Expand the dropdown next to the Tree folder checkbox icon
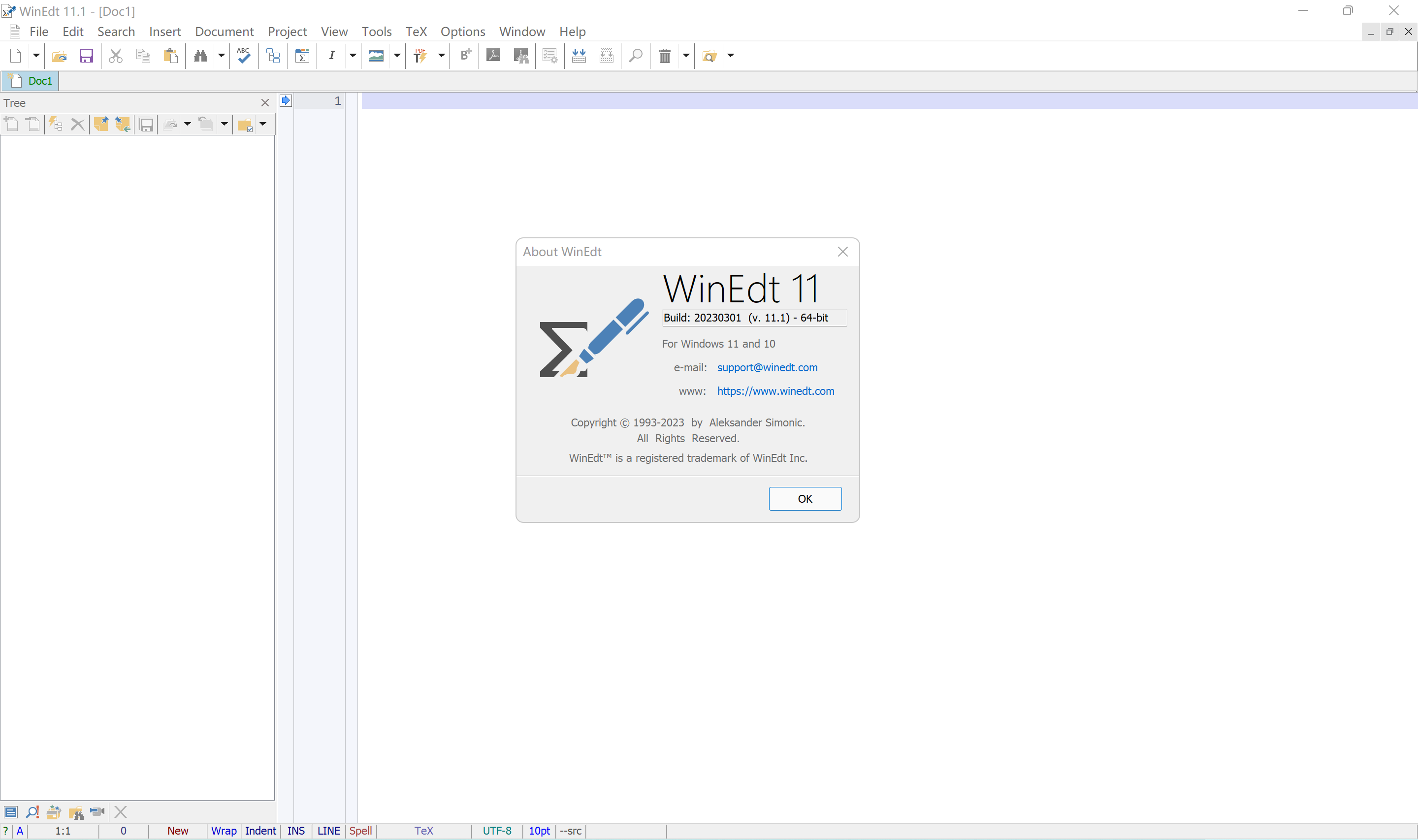 point(262,124)
